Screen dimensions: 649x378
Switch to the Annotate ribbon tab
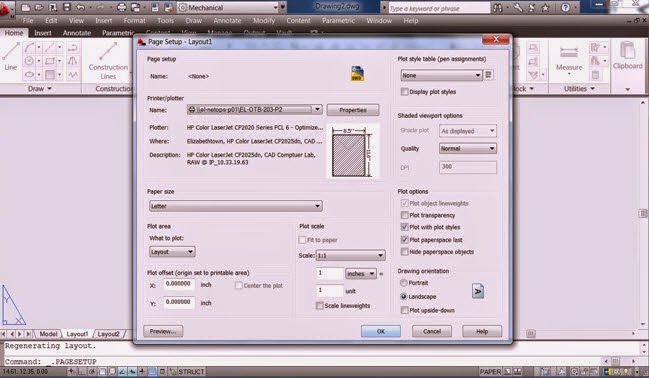77,33
